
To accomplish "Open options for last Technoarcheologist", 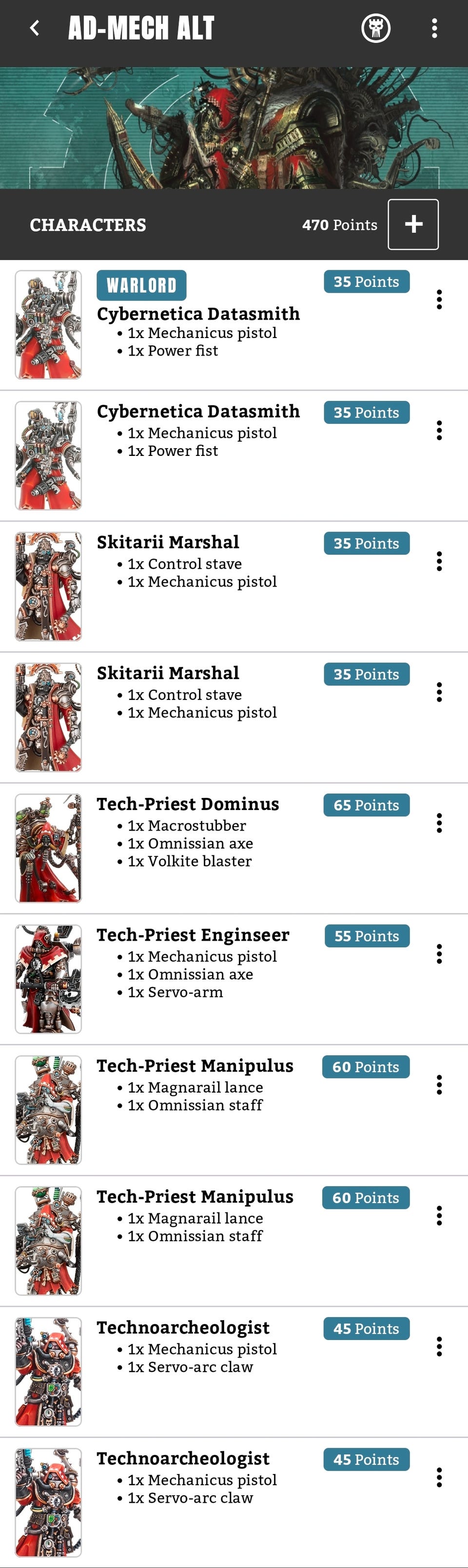I will pyautogui.click(x=439, y=1477).
